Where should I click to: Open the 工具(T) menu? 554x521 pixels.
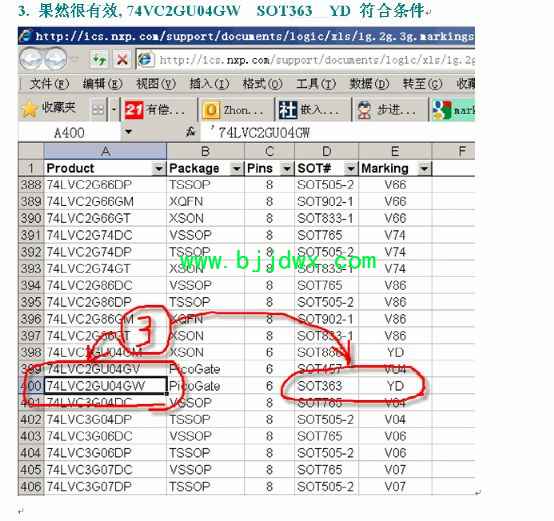pos(315,84)
